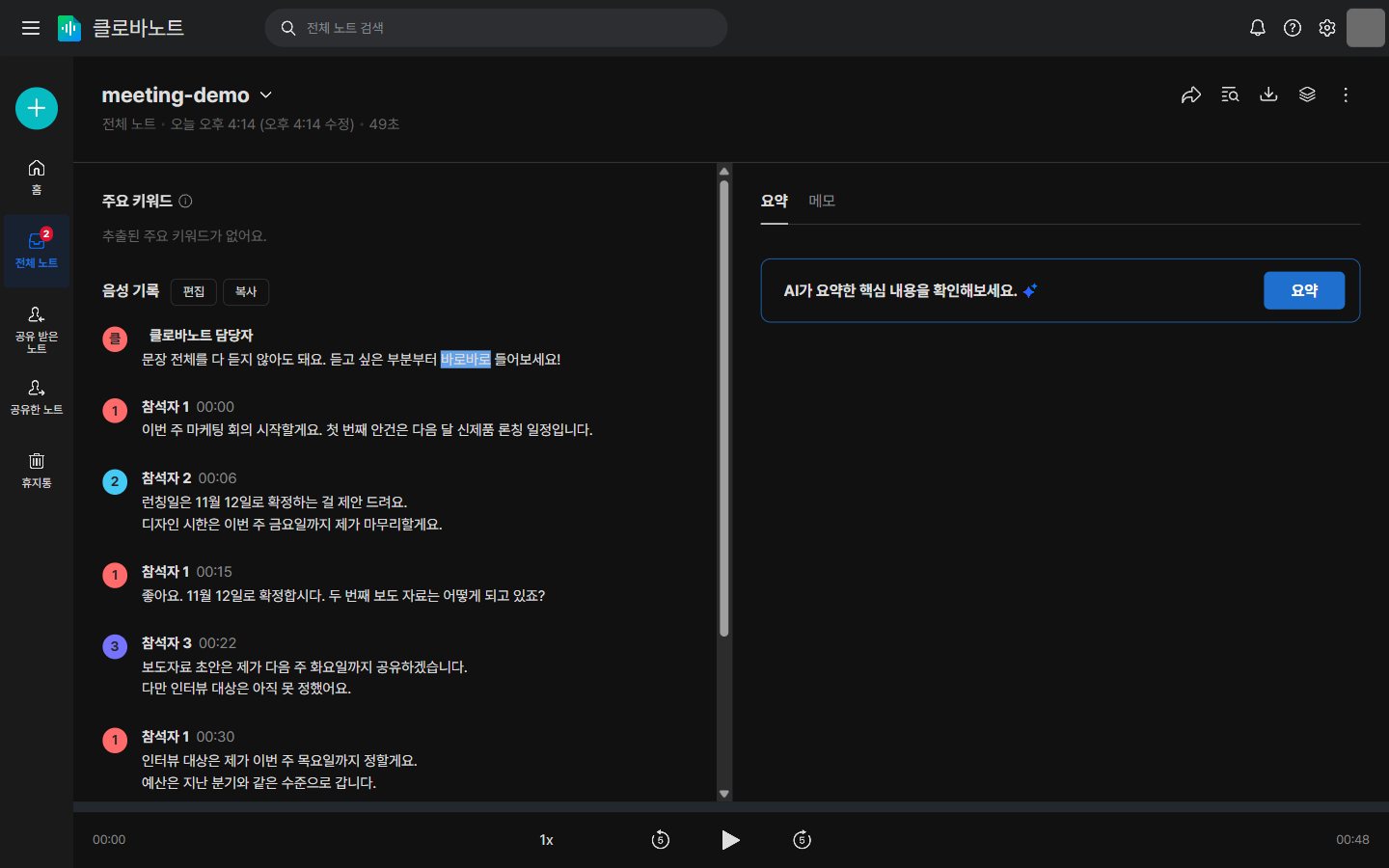Click the profile avatar thumbnail
Screen dimensions: 1389x868
(x=1365, y=28)
